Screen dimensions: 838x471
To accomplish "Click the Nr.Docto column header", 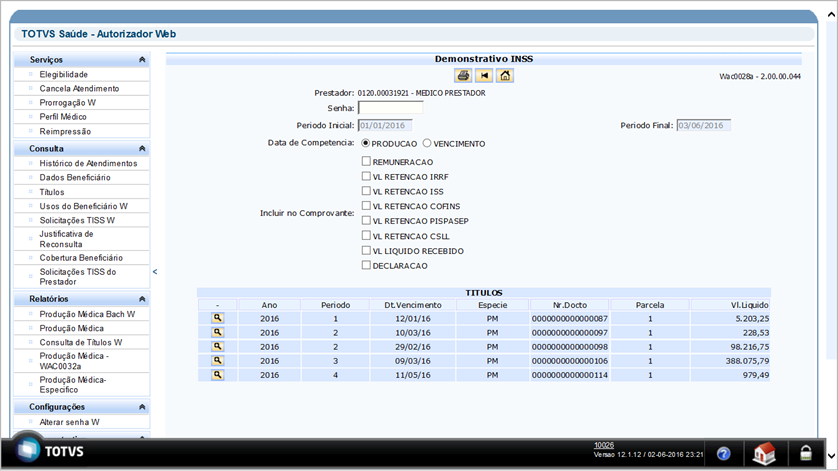I will coord(570,305).
